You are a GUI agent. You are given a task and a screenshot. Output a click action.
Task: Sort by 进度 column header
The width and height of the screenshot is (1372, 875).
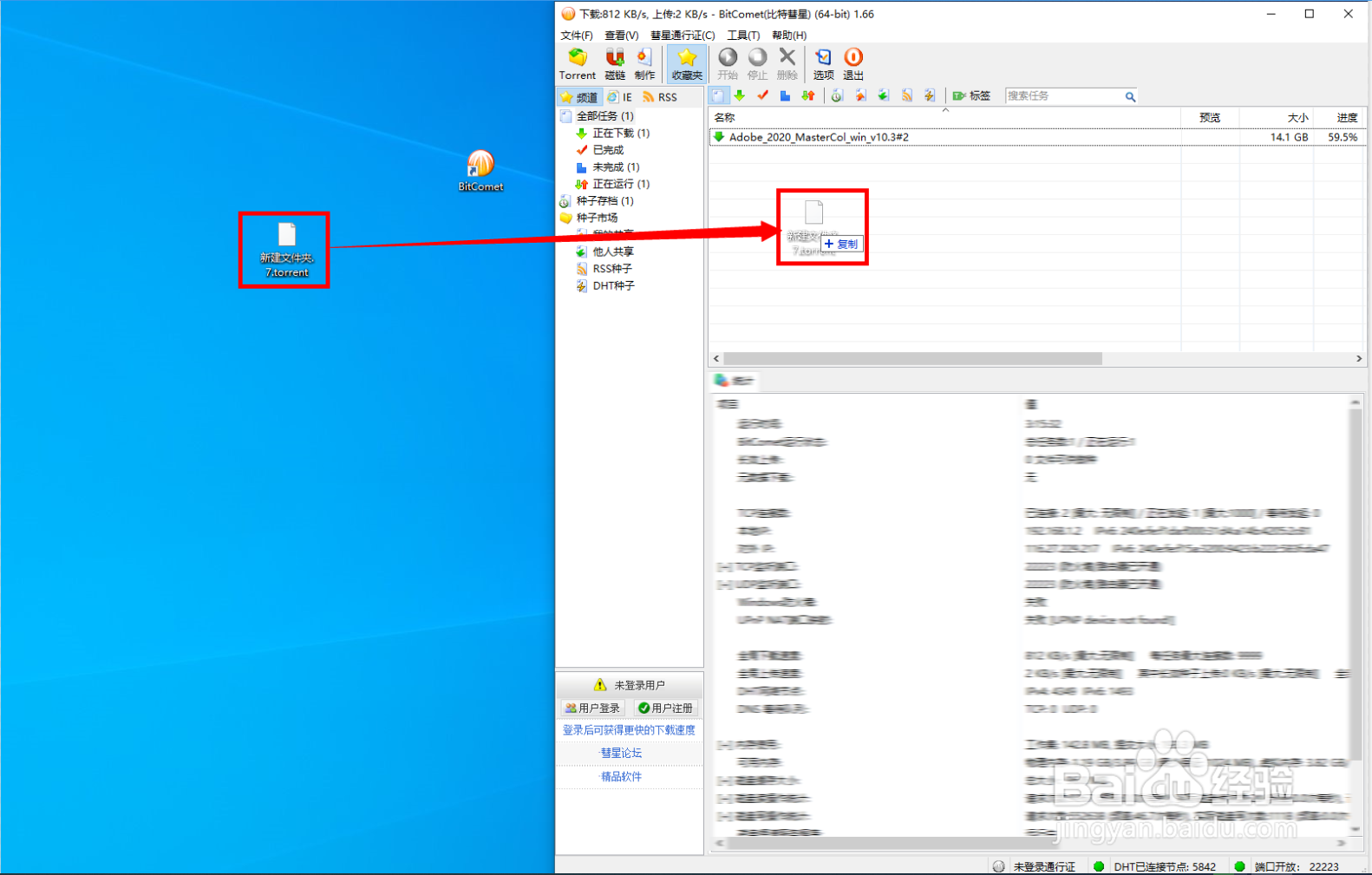1339,117
